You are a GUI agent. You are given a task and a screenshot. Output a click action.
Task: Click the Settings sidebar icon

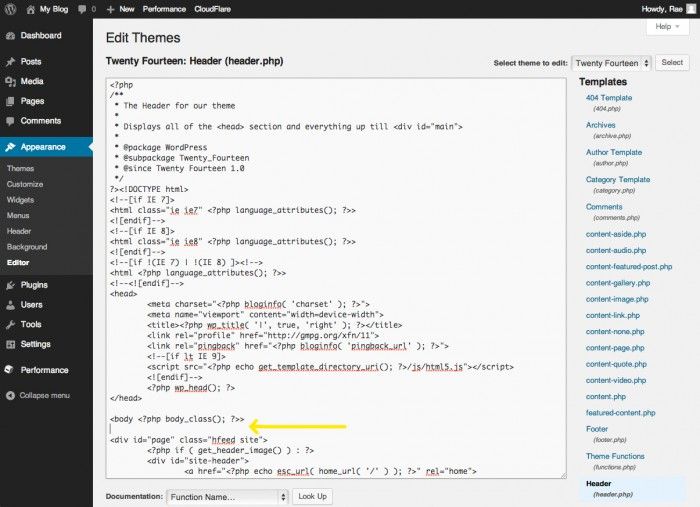click(10, 344)
